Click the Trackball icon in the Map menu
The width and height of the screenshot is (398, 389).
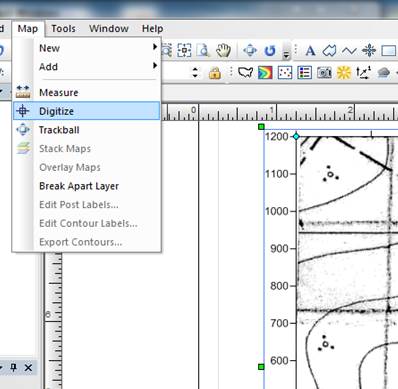pyautogui.click(x=23, y=129)
